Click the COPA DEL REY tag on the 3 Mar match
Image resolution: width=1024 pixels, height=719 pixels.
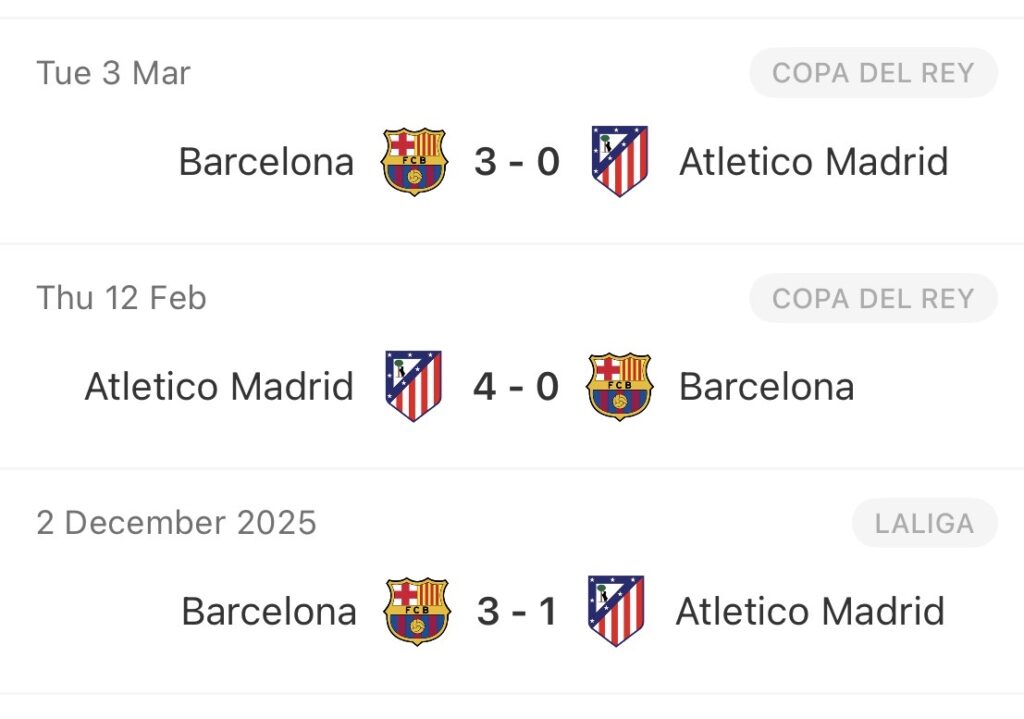[873, 72]
